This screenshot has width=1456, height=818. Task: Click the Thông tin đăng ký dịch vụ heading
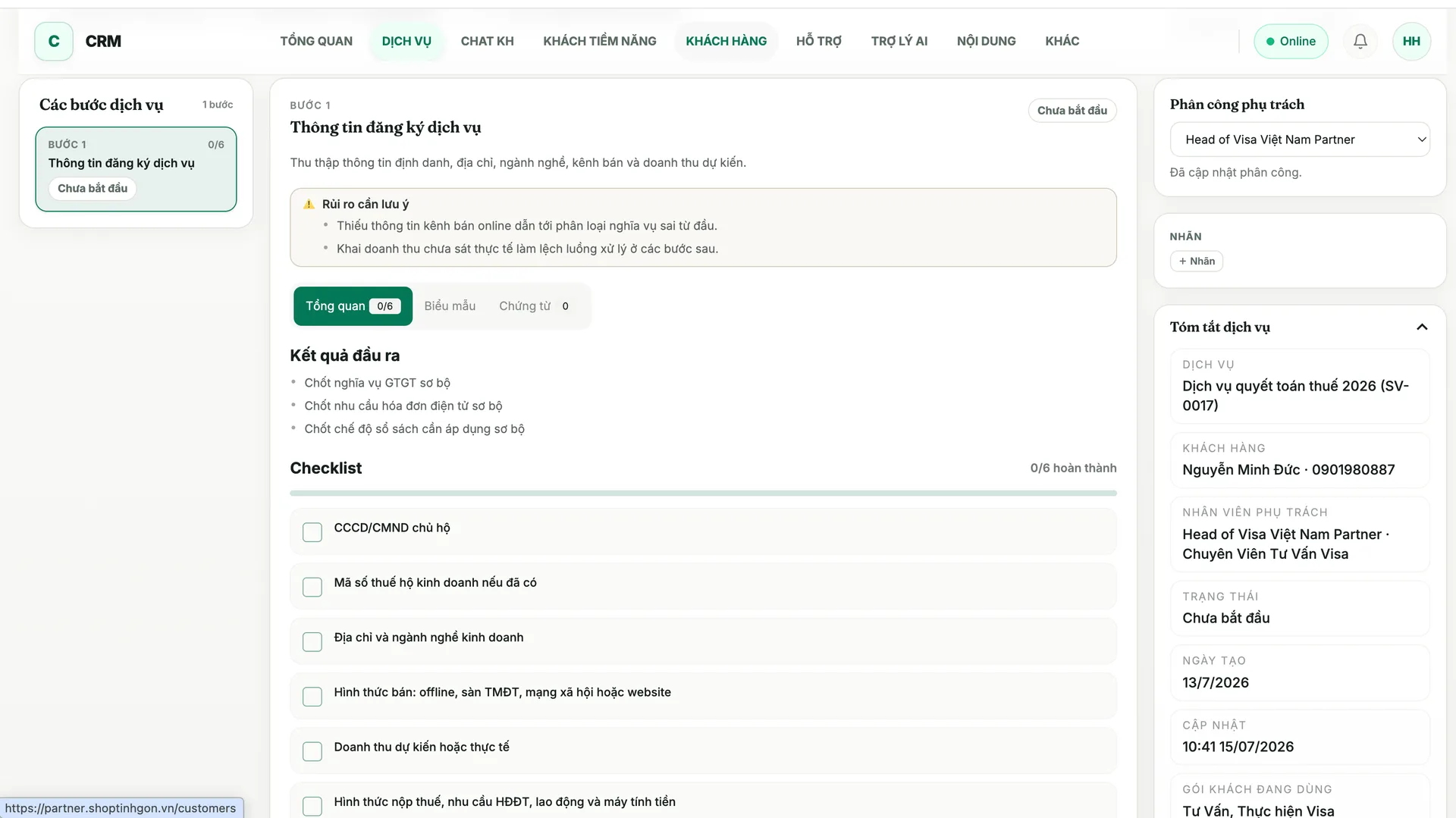(x=385, y=127)
